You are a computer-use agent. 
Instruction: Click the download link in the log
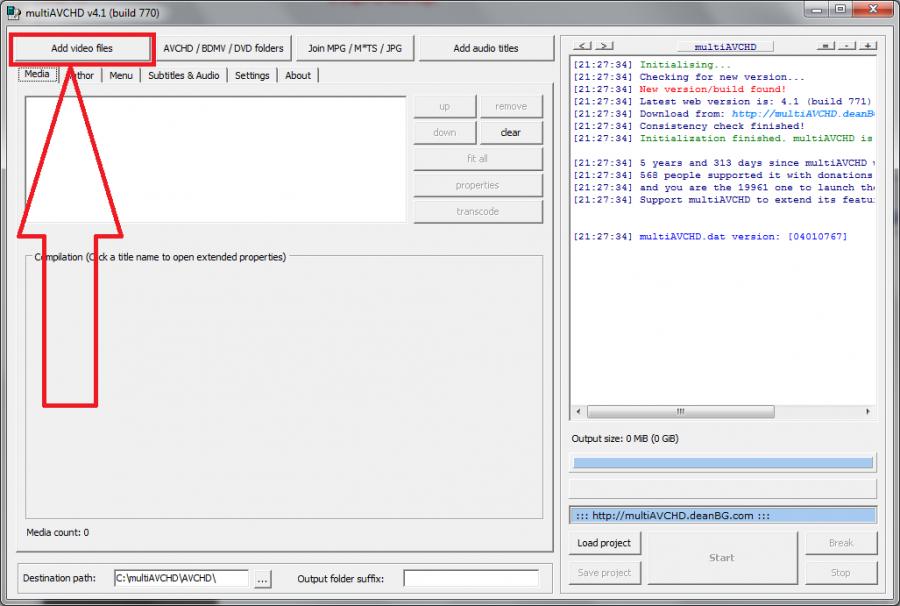click(803, 114)
